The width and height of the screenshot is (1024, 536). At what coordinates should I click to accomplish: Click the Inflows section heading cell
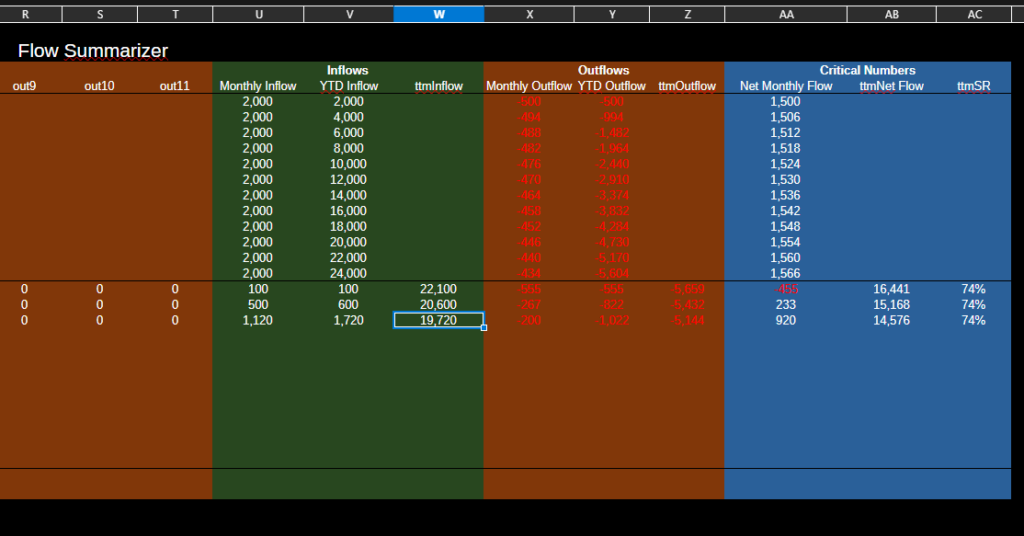pyautogui.click(x=347, y=70)
